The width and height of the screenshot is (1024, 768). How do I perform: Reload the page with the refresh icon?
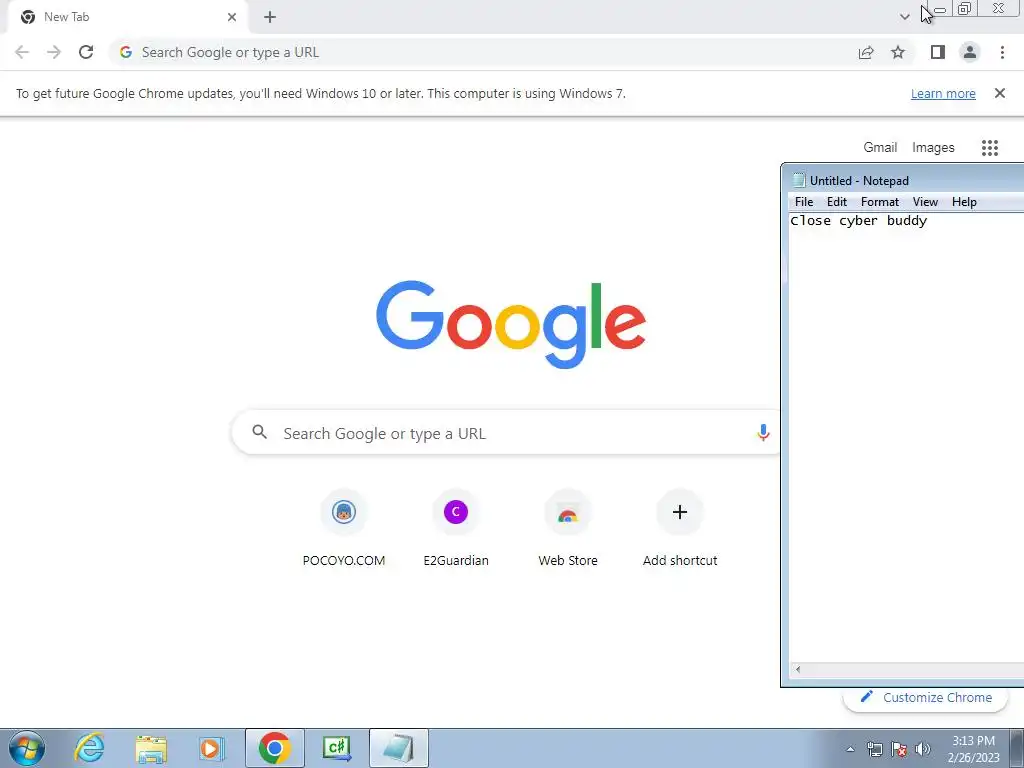86,52
